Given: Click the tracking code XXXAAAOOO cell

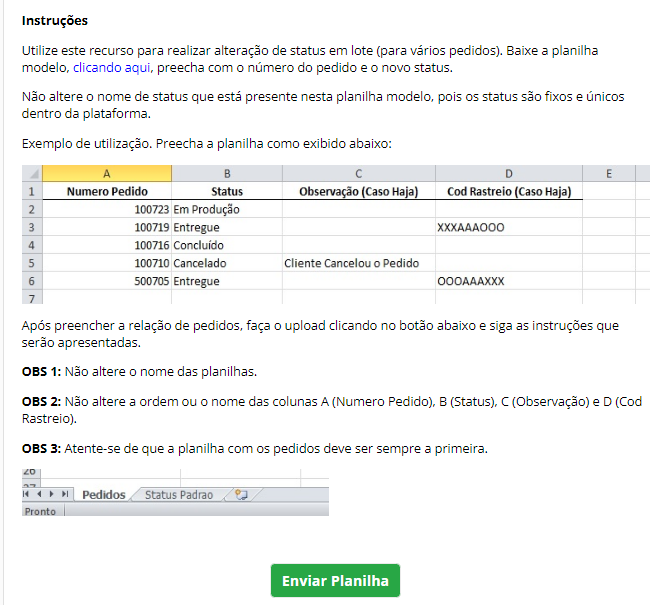Looking at the screenshot, I should [509, 227].
